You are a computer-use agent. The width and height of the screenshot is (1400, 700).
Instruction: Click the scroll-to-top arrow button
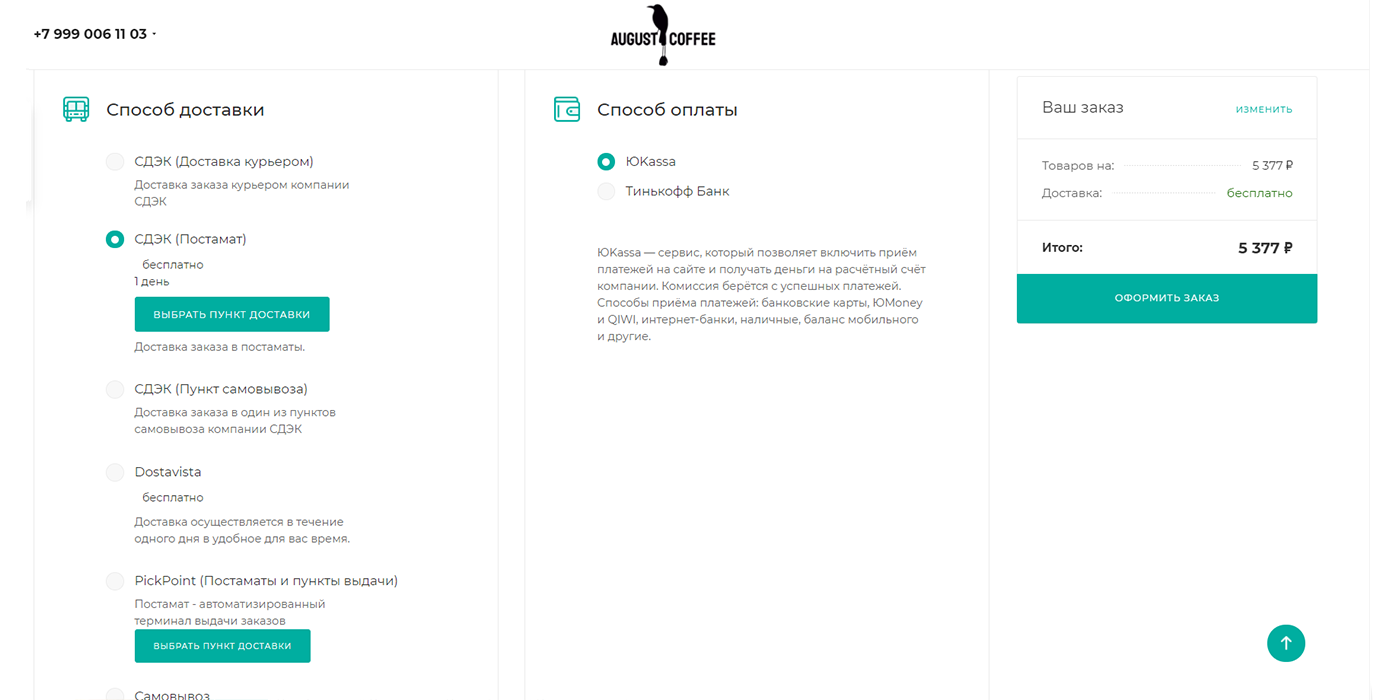coord(1285,643)
